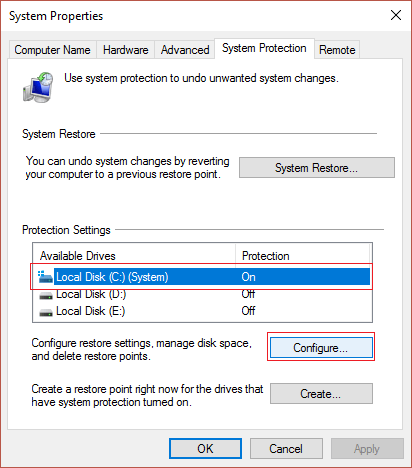412x468 pixels.
Task: Click the Local Disk (D:) drive icon
Action: 46,296
